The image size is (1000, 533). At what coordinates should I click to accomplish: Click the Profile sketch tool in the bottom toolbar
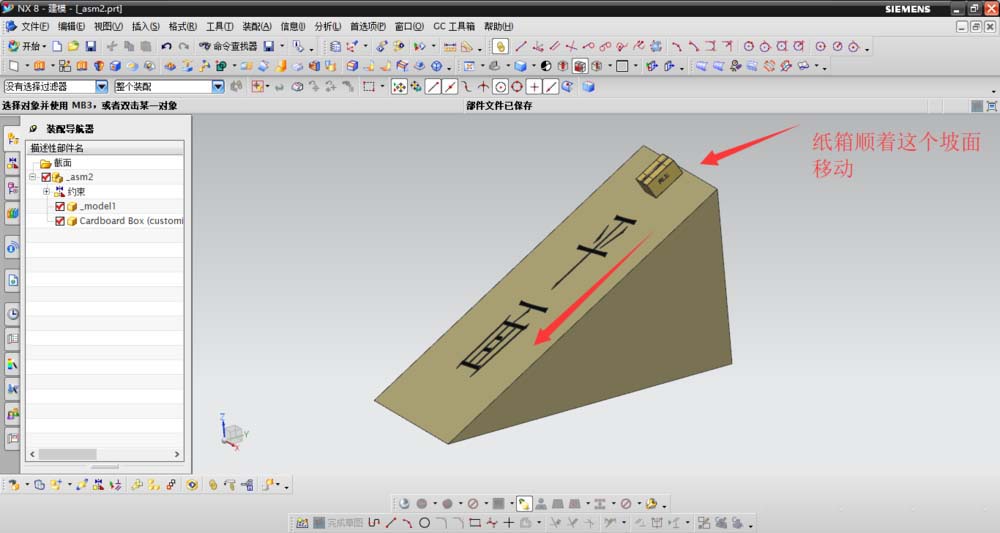pos(374,523)
